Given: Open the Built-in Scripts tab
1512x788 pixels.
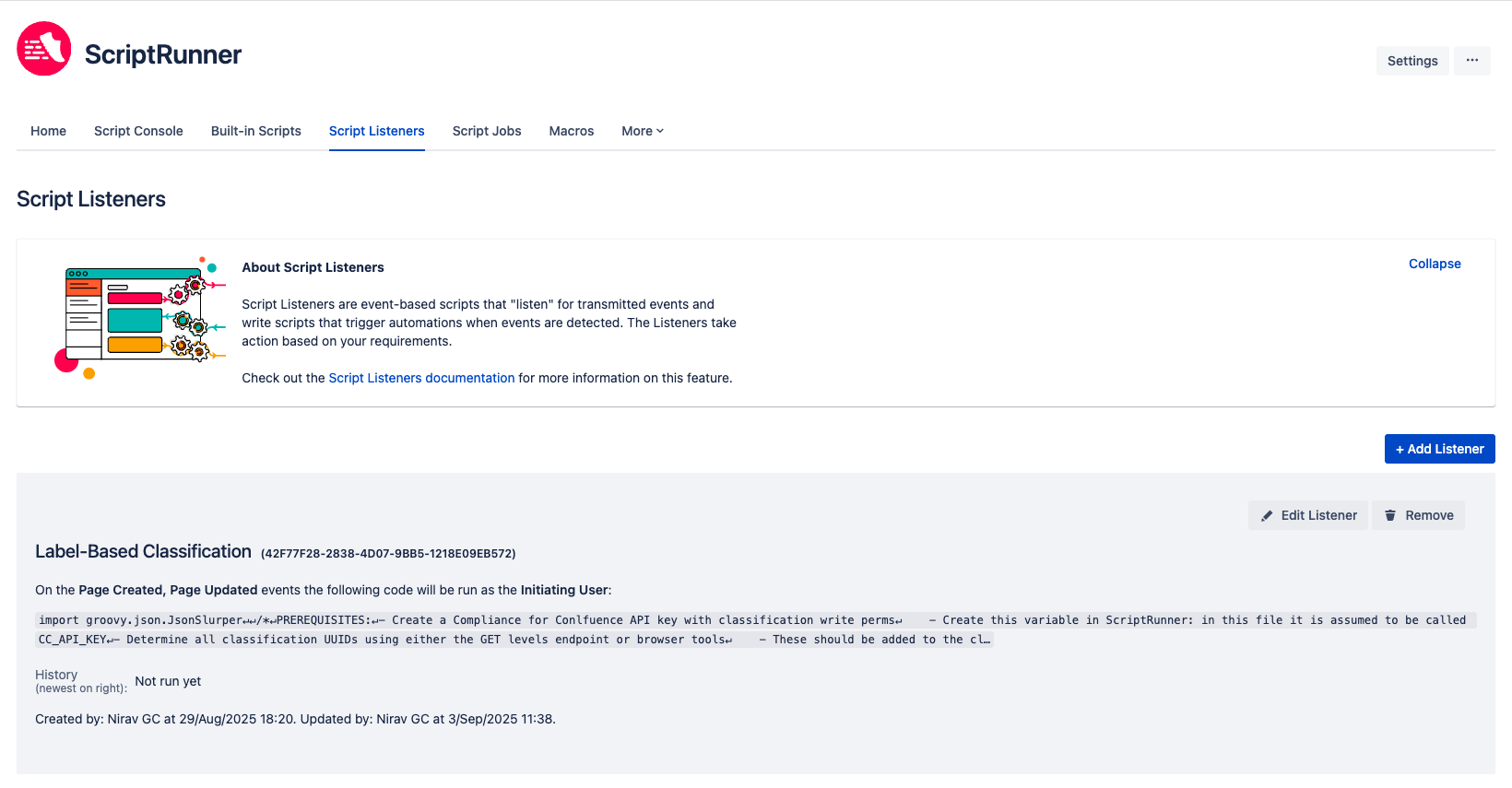Looking at the screenshot, I should 255,131.
